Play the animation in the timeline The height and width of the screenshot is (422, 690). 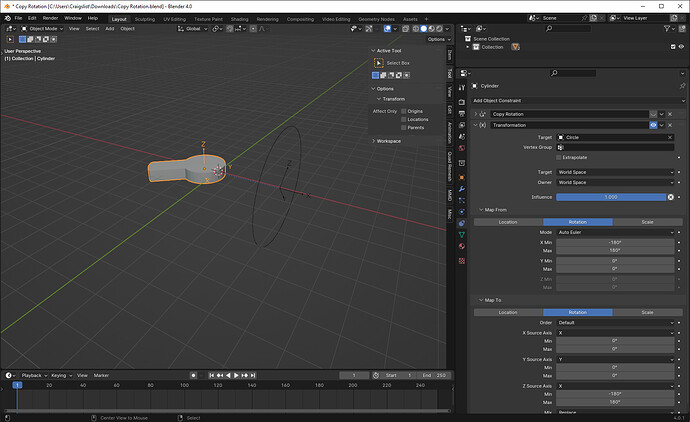[x=236, y=375]
